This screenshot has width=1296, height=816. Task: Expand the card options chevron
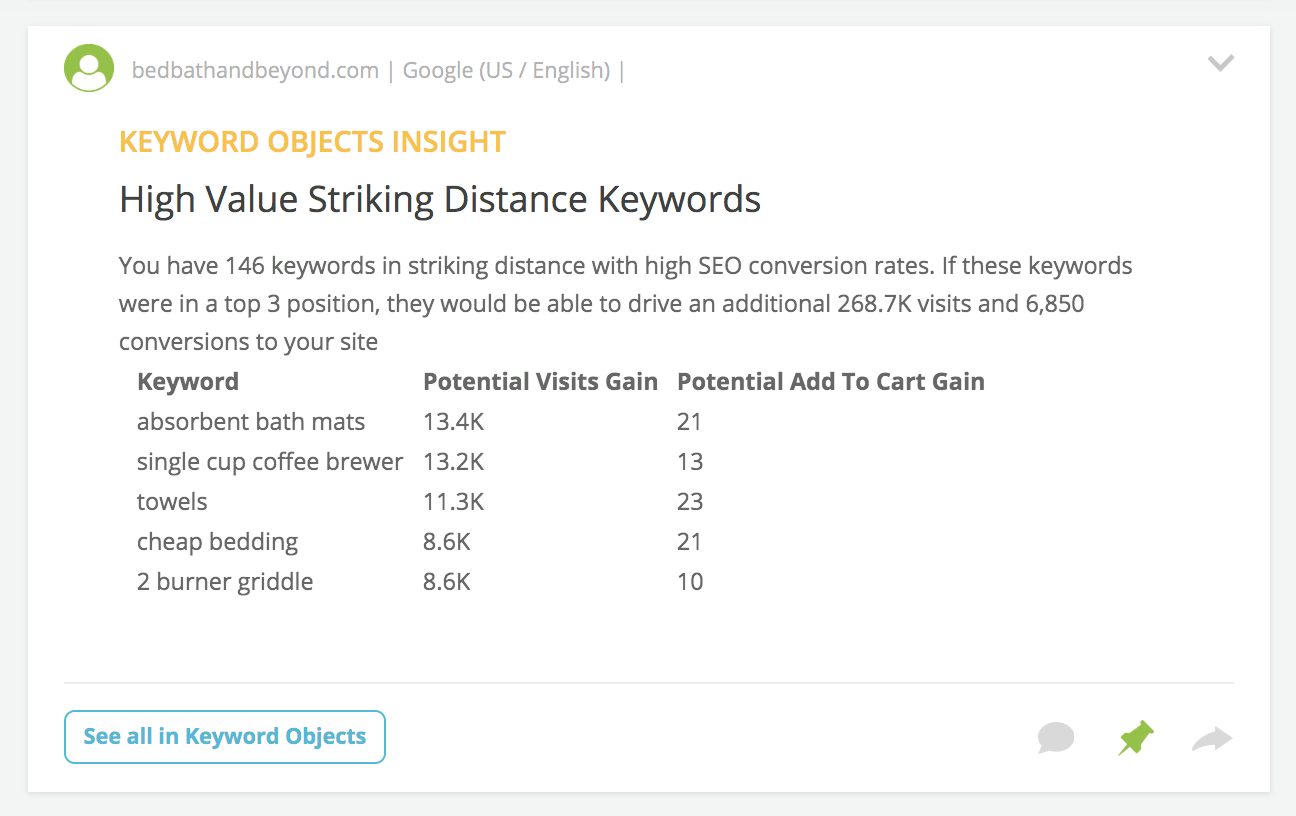[1220, 64]
